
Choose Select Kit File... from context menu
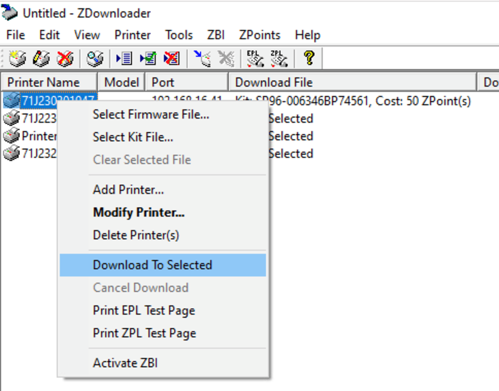point(163,137)
